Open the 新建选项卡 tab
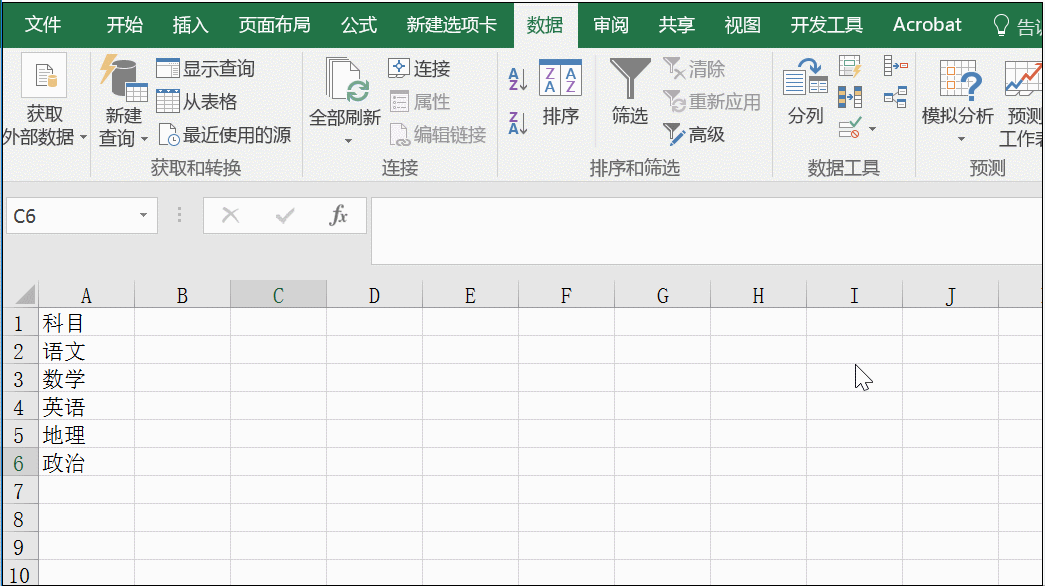 click(452, 25)
